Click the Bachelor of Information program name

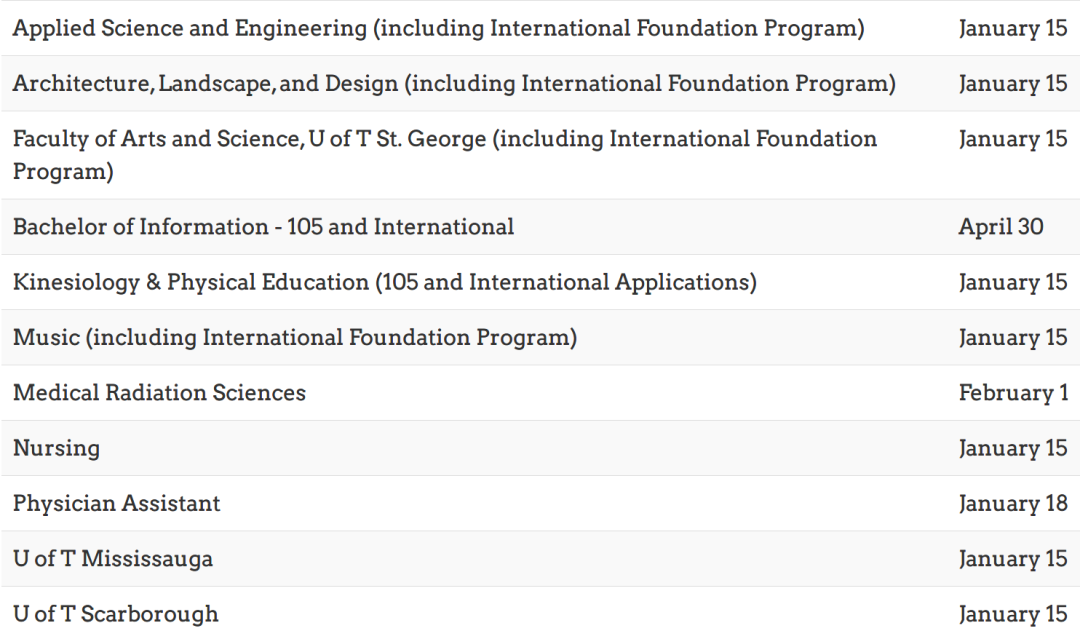(263, 227)
